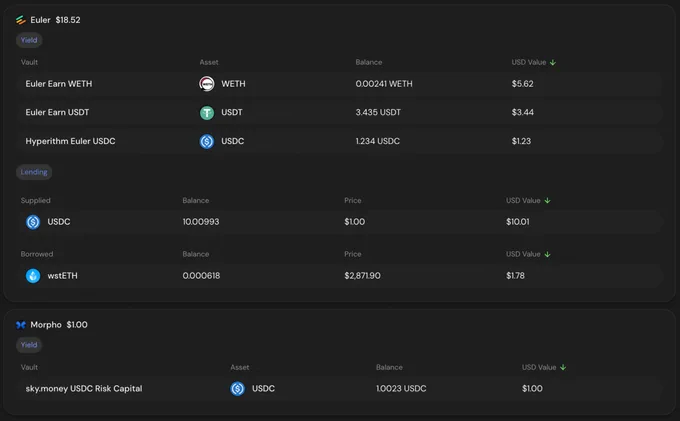Click the Vault column header under Euler
Viewport: 680px width, 421px height.
click(x=29, y=62)
